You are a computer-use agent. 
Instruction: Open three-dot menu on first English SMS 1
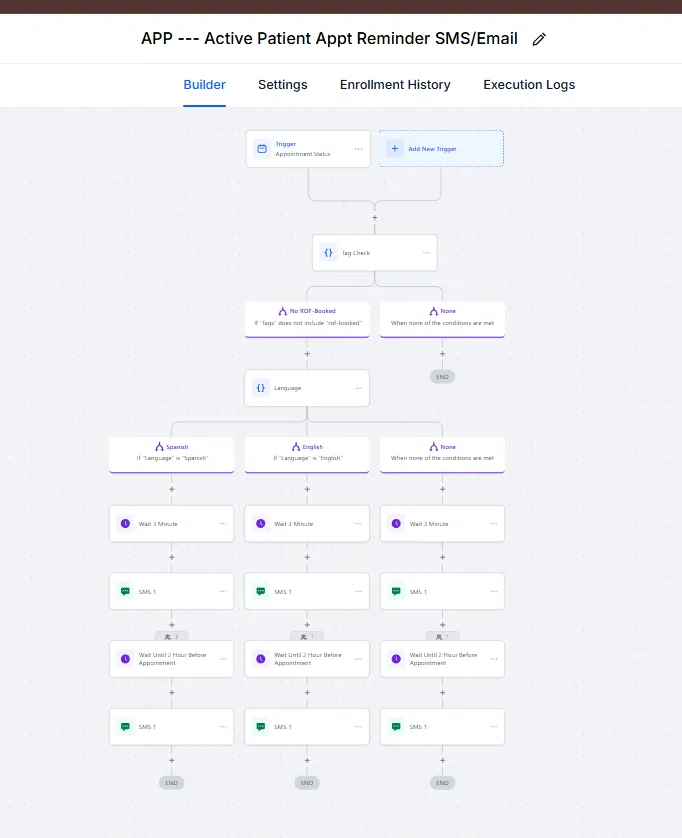tap(358, 592)
